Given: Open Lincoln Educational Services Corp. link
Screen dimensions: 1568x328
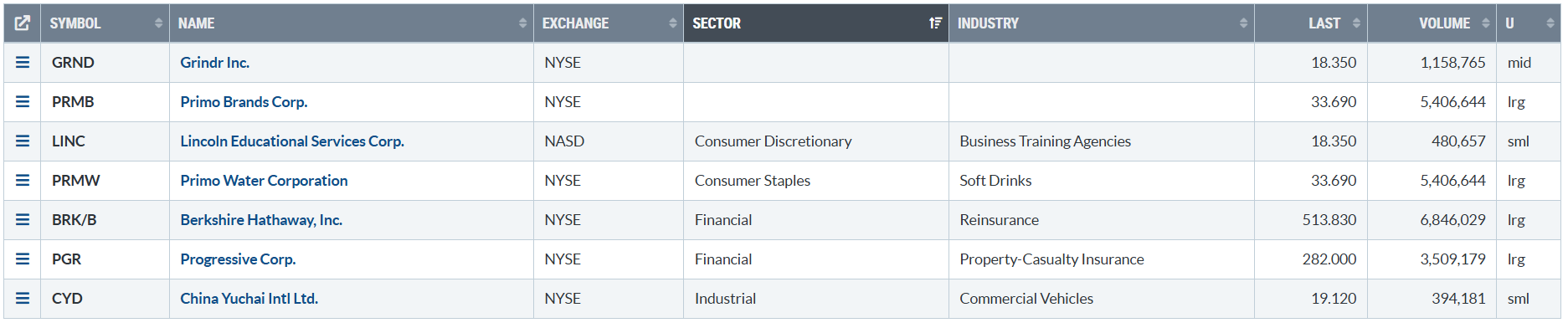Looking at the screenshot, I should [292, 141].
